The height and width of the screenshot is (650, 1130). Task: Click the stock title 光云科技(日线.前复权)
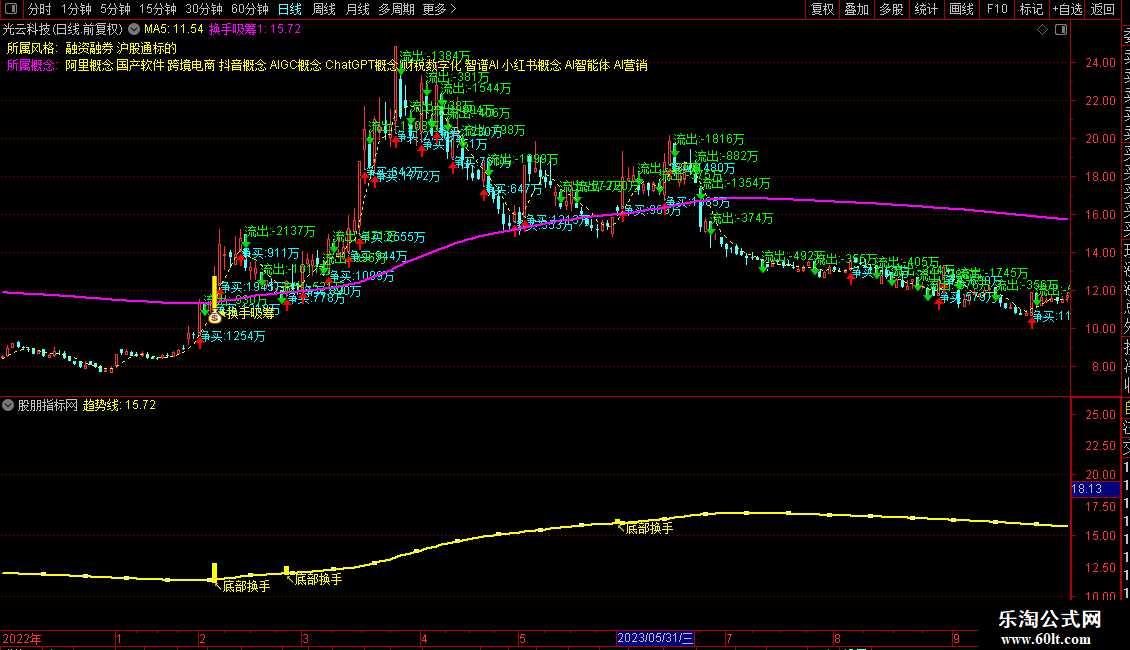pos(63,30)
